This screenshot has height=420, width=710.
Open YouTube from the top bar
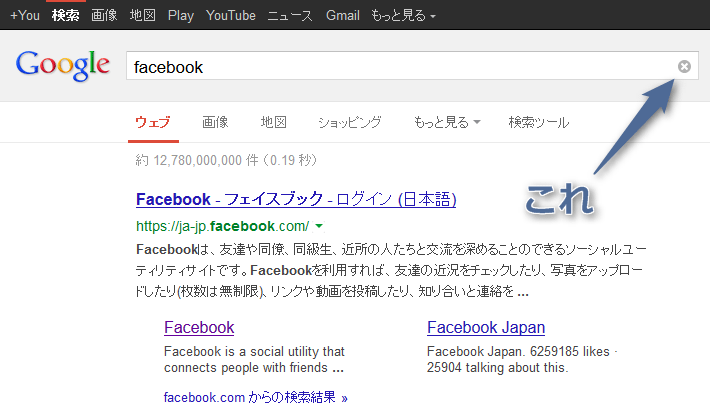(x=230, y=16)
